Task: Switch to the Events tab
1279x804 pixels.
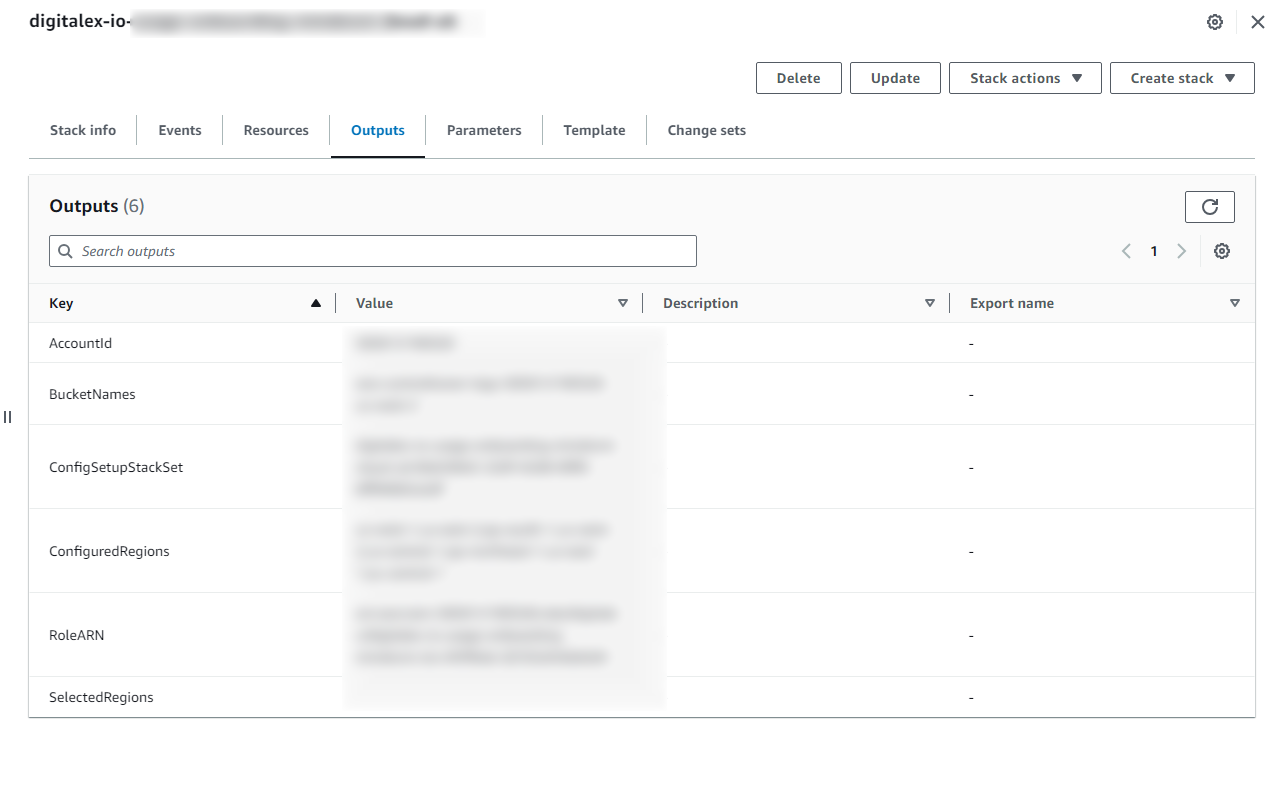Action: (180, 130)
